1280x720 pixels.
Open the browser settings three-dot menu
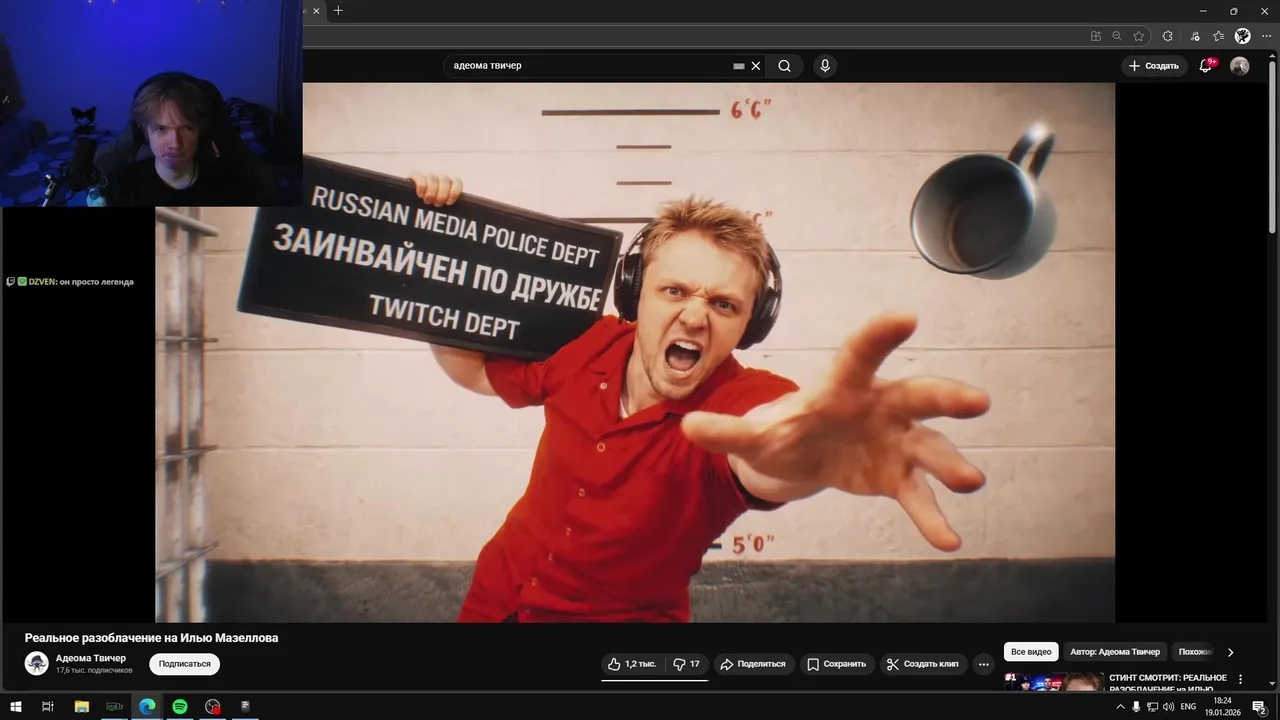(1265, 36)
